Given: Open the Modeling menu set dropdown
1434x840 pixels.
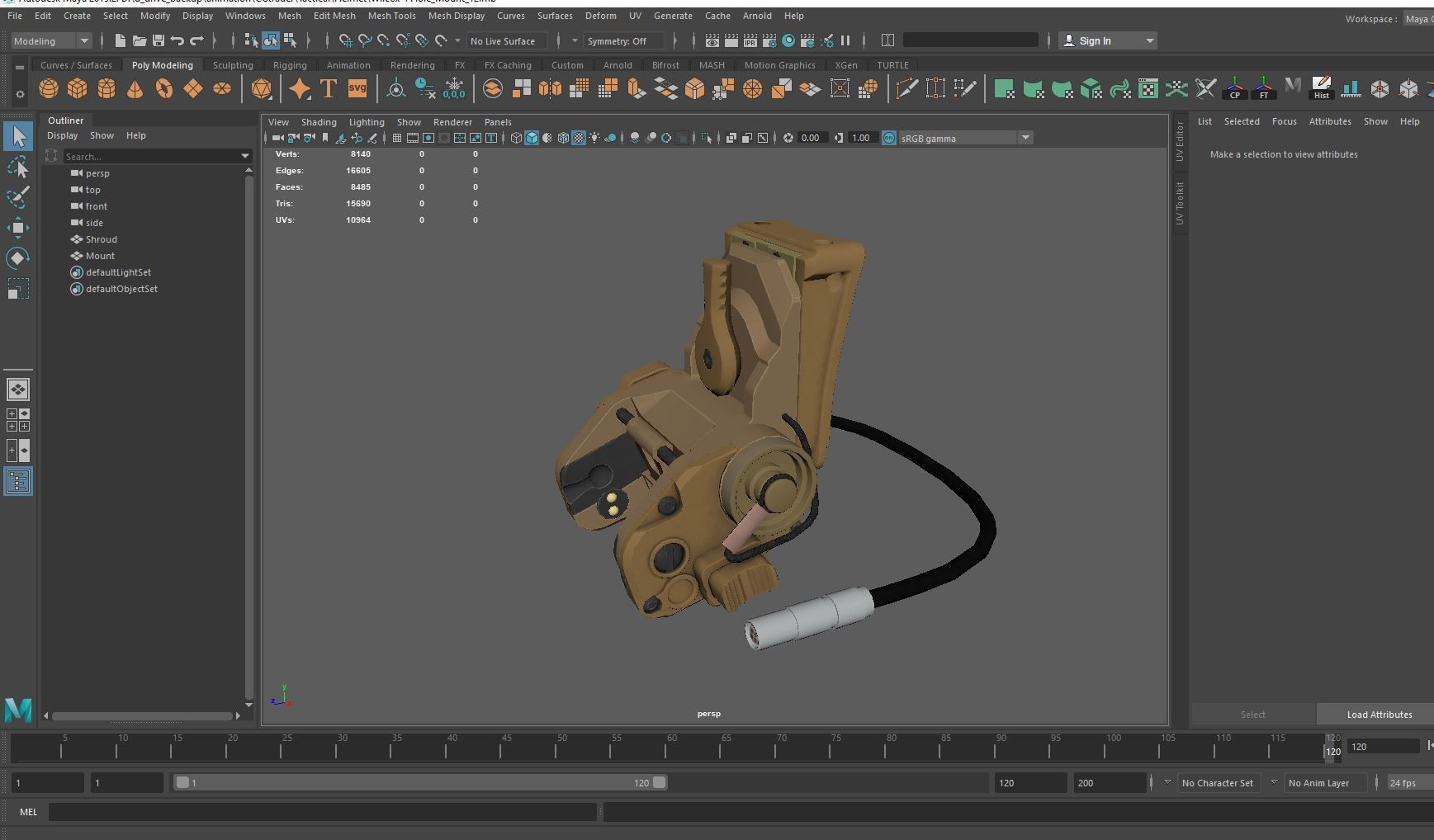Looking at the screenshot, I should pyautogui.click(x=51, y=40).
